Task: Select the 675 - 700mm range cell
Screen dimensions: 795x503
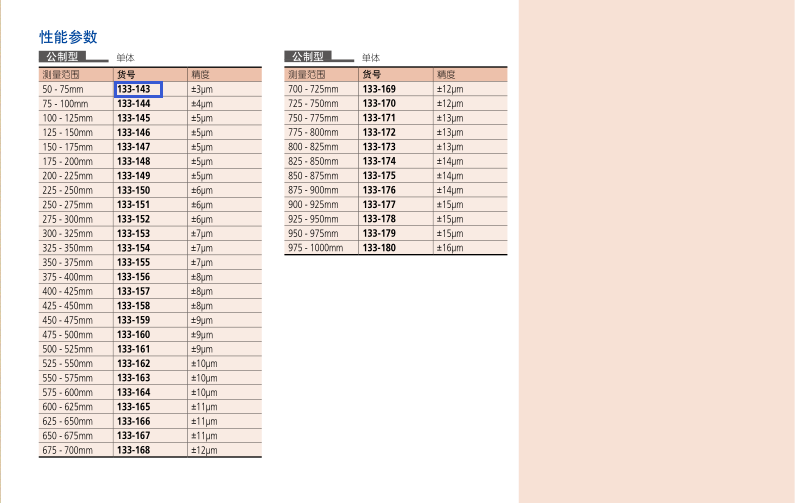Action: (x=67, y=451)
